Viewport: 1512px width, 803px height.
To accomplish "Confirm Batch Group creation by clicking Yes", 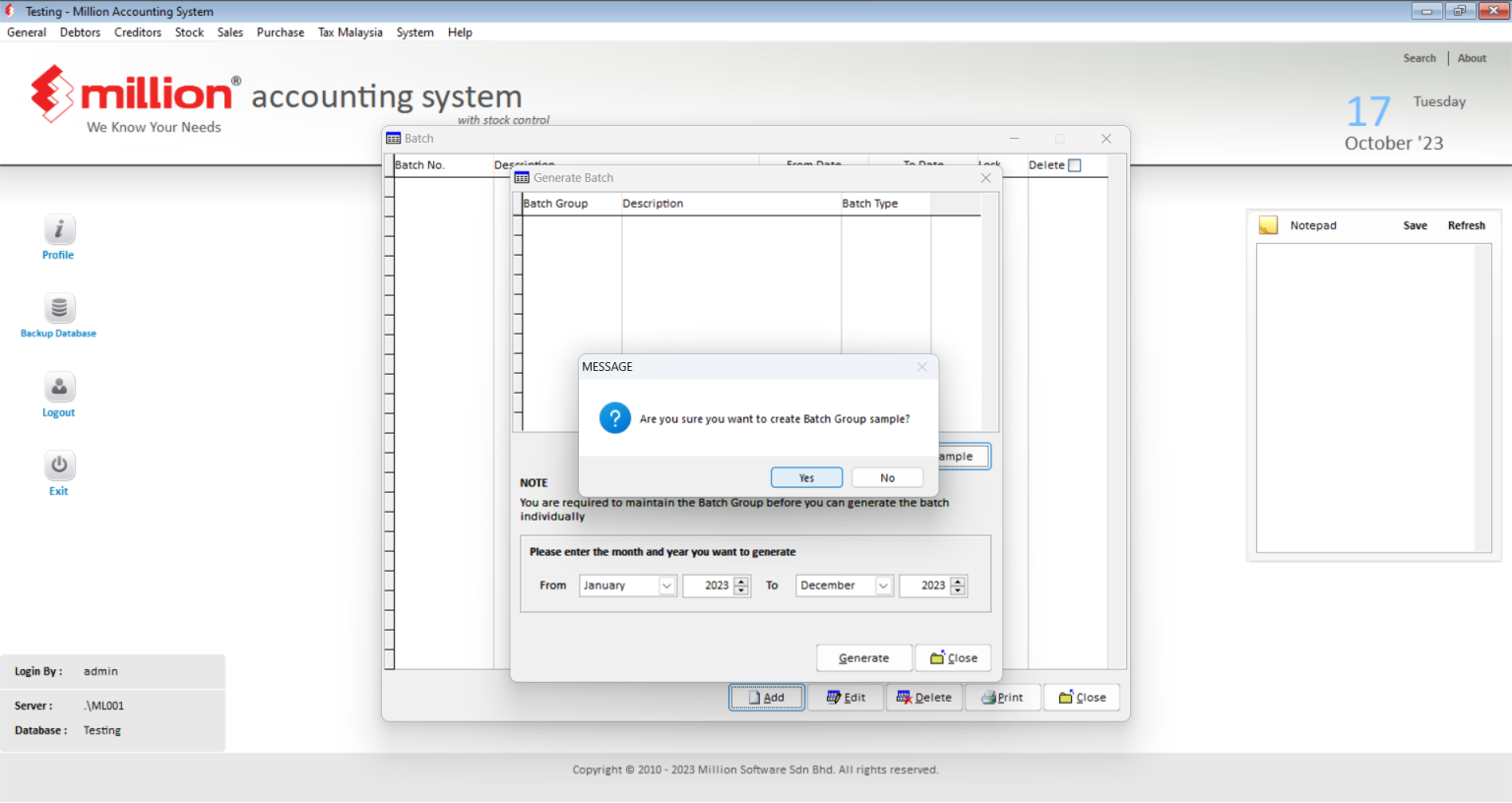I will coord(806,477).
